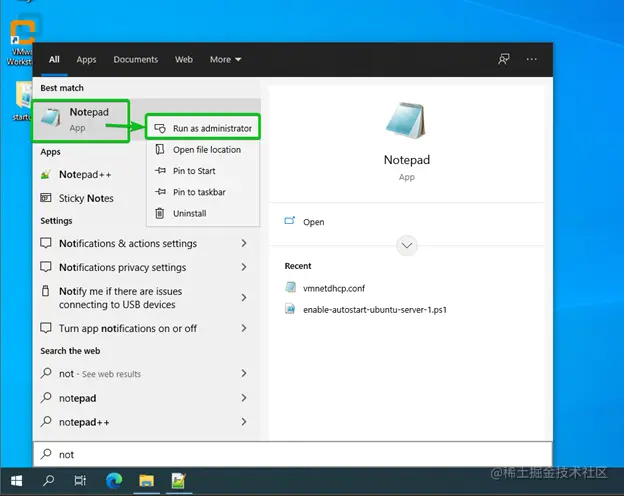Click the Open file location icon
Viewport: 624px width, 496px height.
pyautogui.click(x=160, y=149)
